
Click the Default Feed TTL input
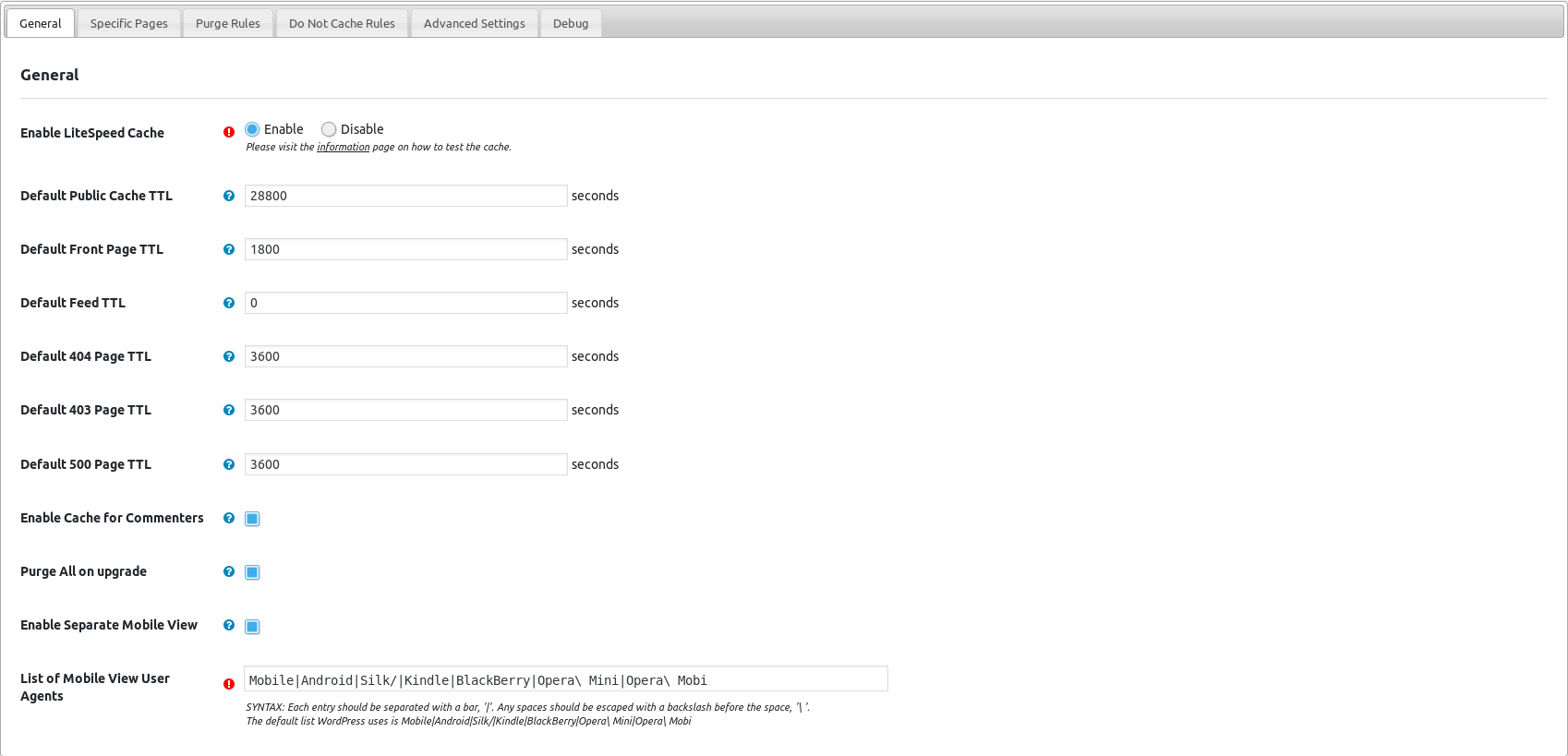pos(406,303)
